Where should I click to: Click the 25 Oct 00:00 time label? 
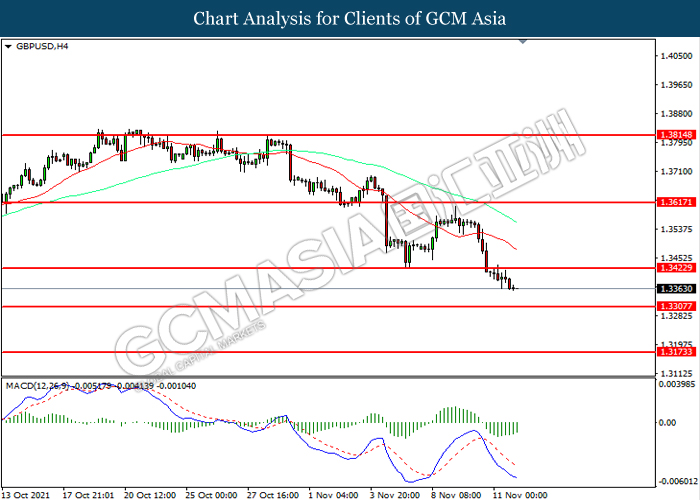click(x=211, y=495)
